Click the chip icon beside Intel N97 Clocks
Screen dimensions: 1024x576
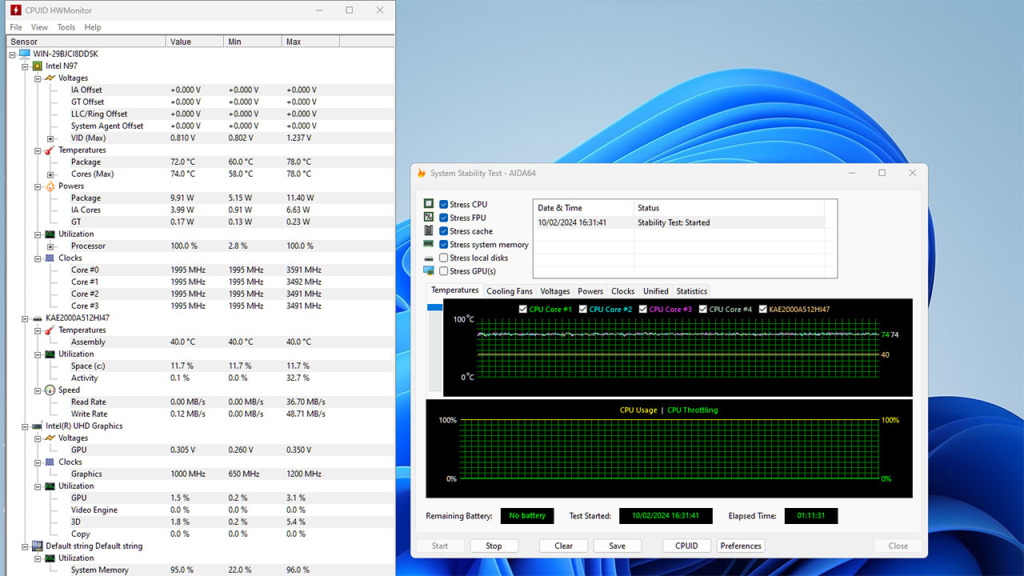[50, 258]
